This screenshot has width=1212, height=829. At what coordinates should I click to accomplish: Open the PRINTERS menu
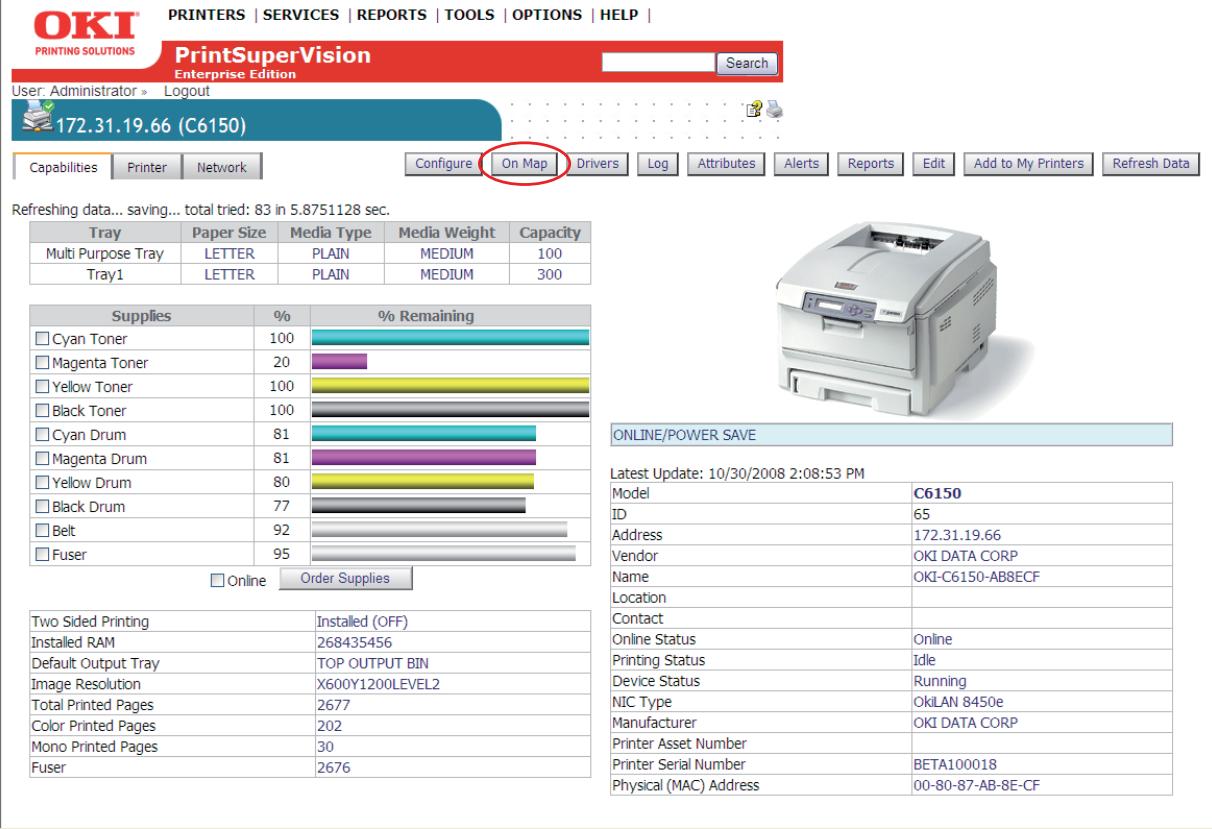tap(209, 15)
